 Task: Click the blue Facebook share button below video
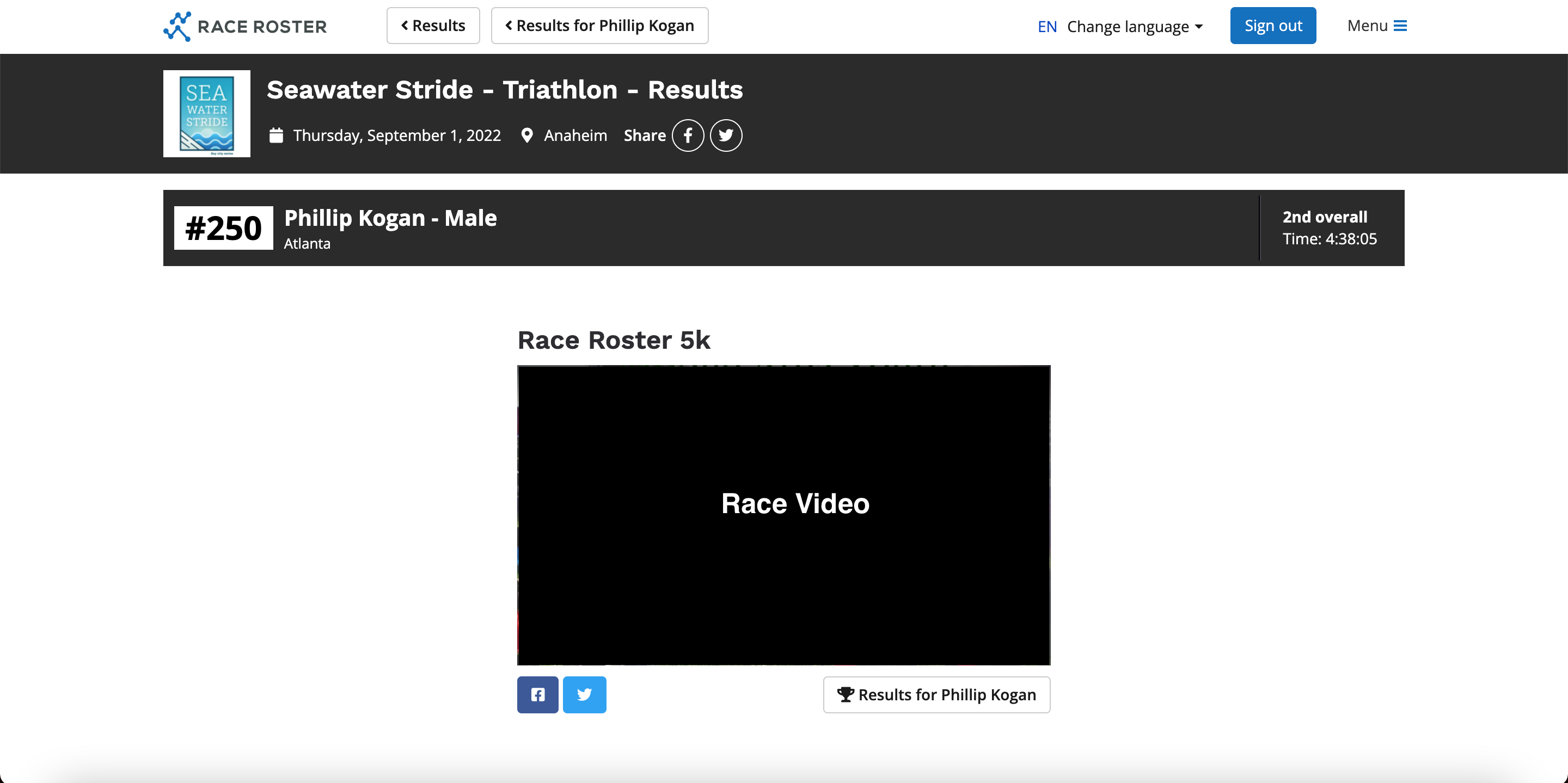click(x=537, y=694)
